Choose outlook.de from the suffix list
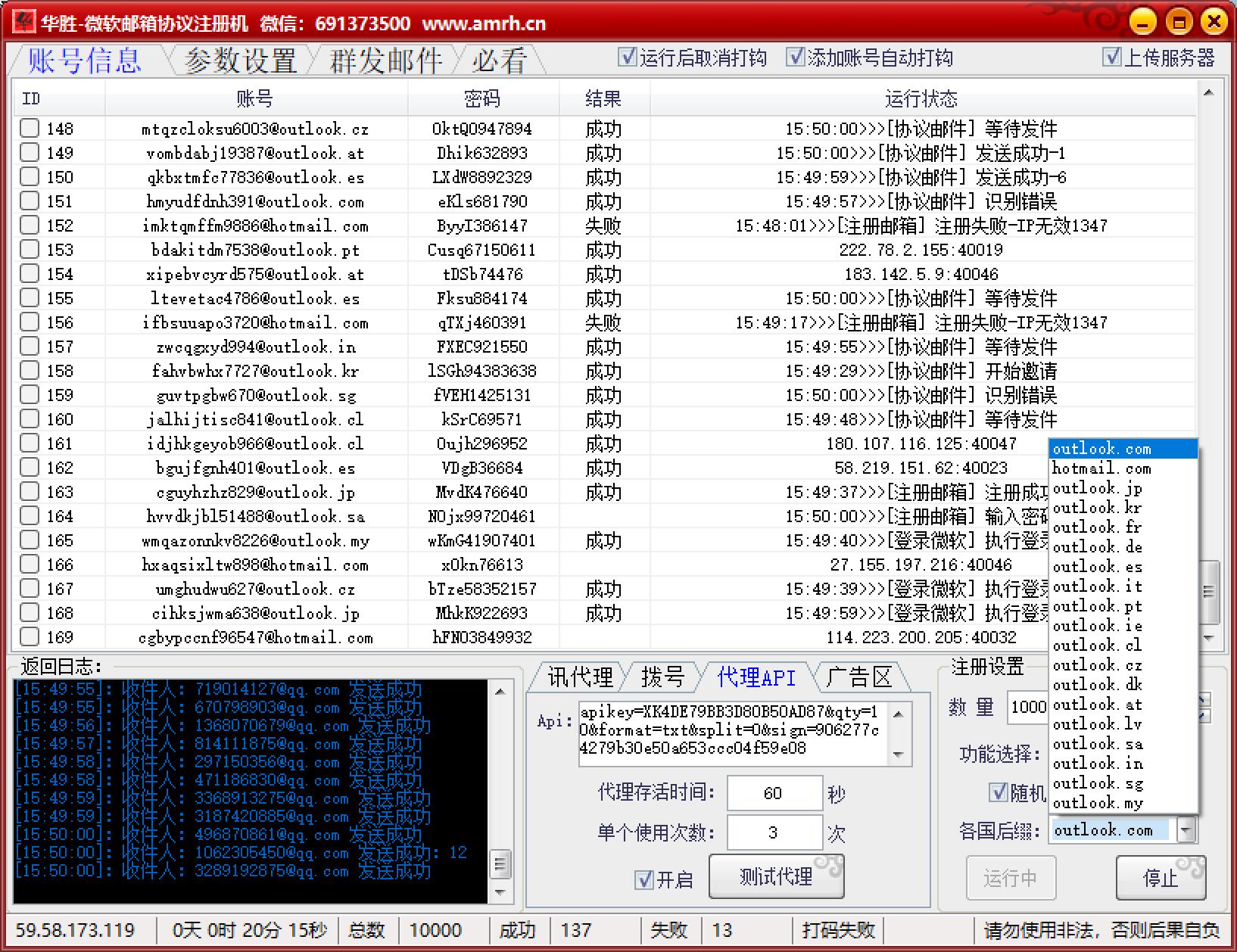Screen dimensions: 1237x952 point(1123,547)
